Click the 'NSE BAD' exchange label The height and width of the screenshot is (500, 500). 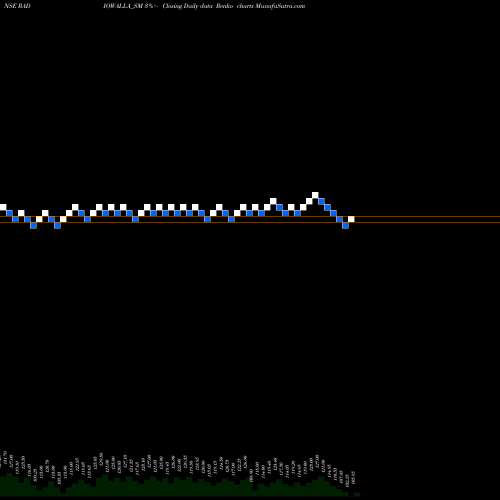point(17,6)
